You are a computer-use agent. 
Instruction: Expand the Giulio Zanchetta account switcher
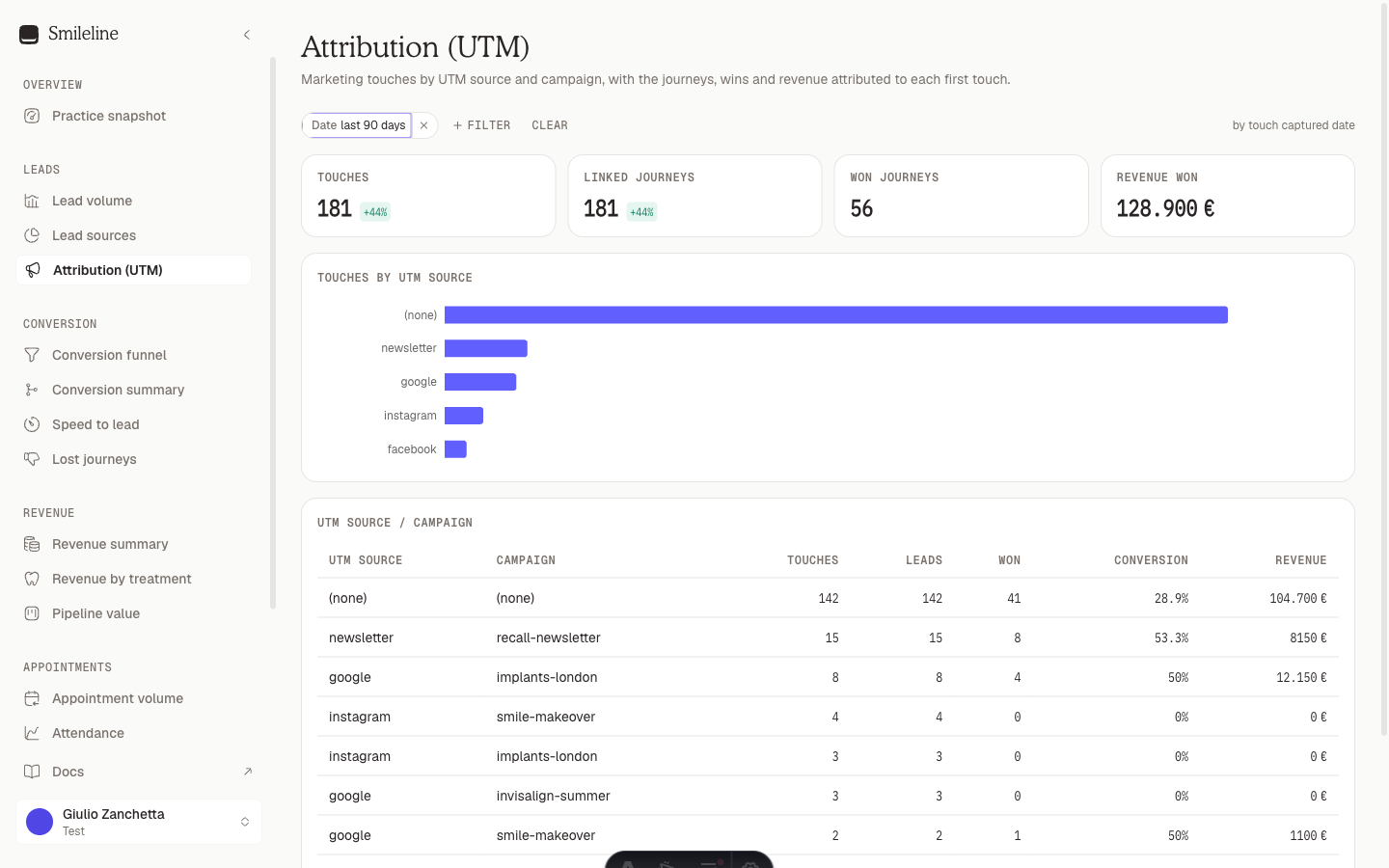(245, 822)
